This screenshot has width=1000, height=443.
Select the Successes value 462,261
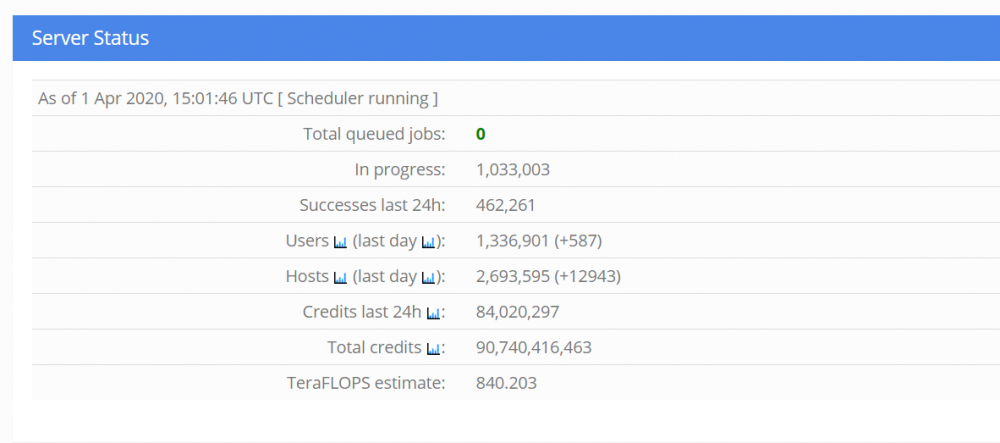[506, 205]
